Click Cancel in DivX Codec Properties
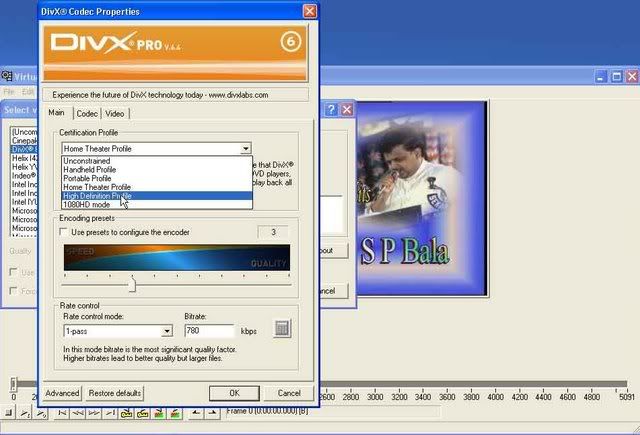 click(289, 393)
